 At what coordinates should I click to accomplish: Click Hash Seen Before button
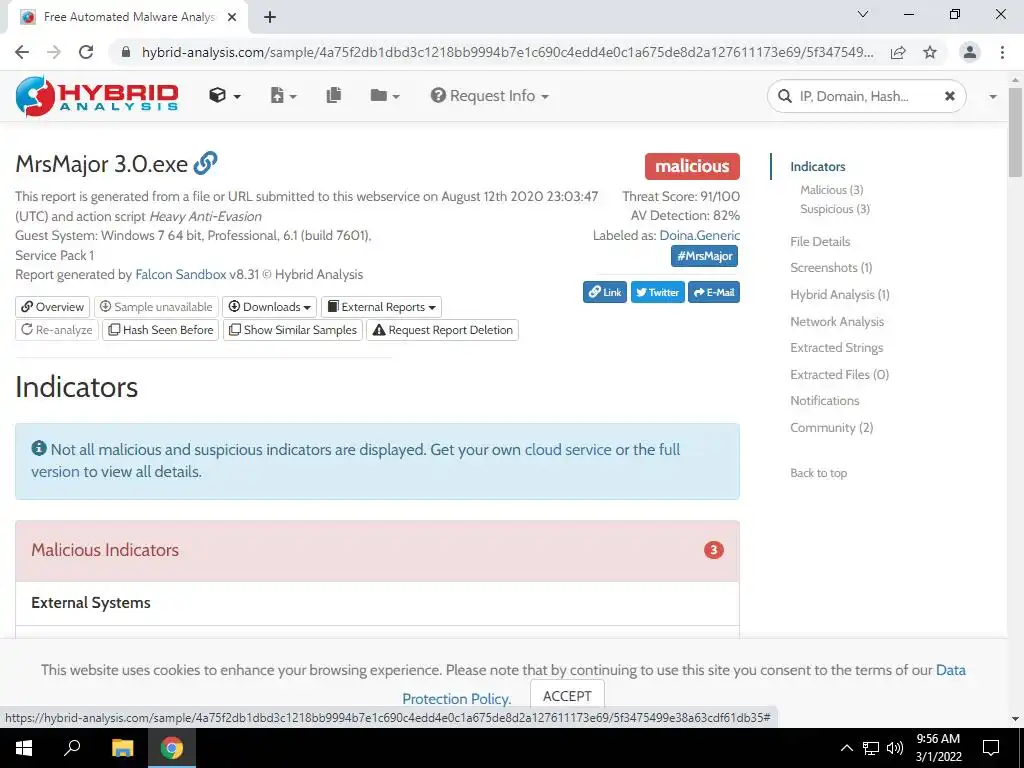(x=161, y=330)
